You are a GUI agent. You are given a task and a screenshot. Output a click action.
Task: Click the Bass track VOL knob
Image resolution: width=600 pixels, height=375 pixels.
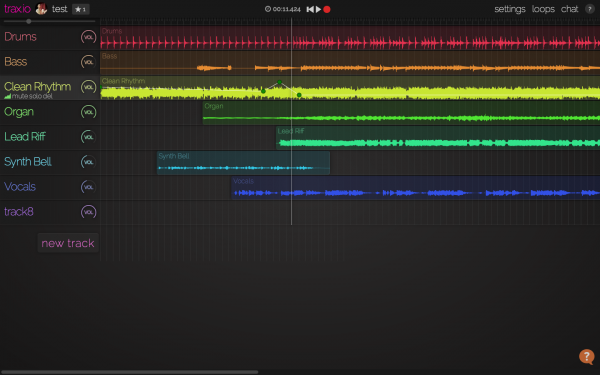[x=88, y=62]
